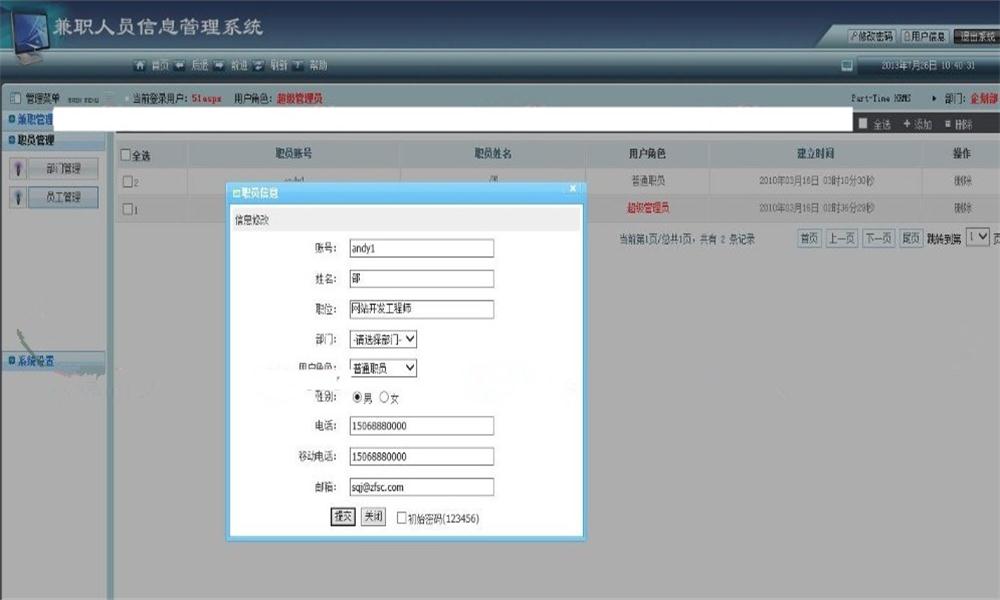Open the 用户角色 dropdown showing 普通职员
This screenshot has height=600, width=1000.
pos(382,368)
